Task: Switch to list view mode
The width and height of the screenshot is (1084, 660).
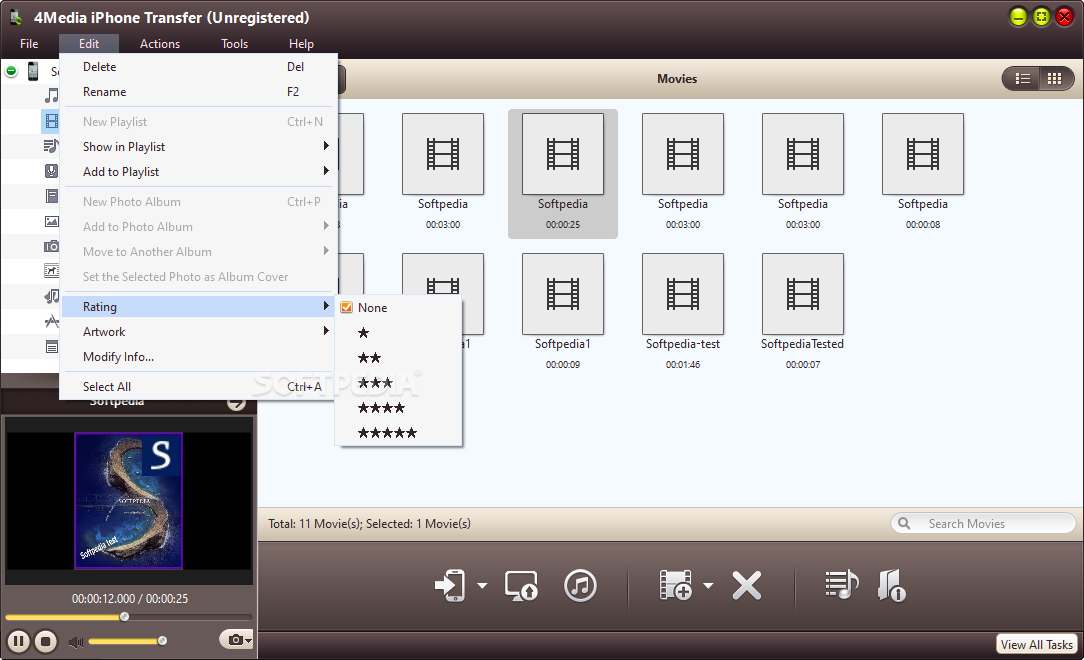Action: [1022, 79]
